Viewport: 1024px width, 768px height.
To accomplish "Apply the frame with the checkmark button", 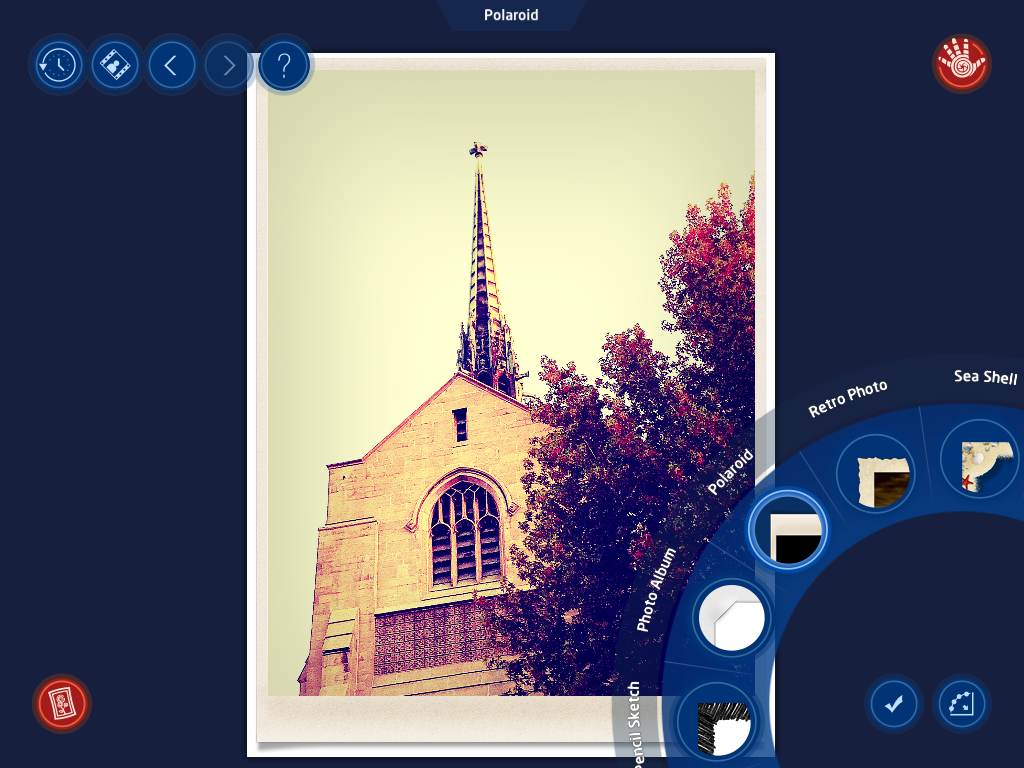I will click(x=894, y=704).
